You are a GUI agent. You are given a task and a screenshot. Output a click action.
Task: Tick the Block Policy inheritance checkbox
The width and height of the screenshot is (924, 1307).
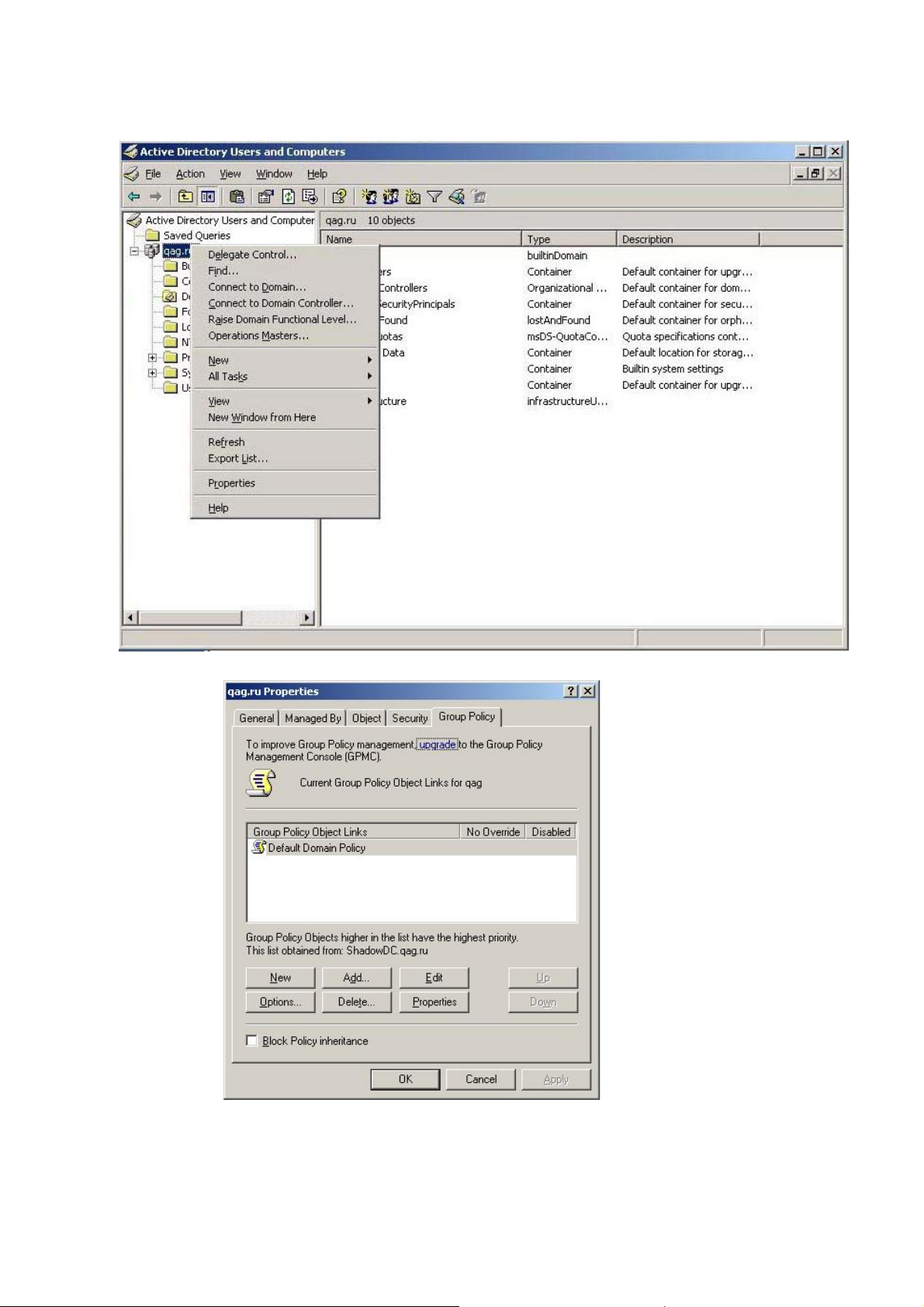coord(251,1041)
